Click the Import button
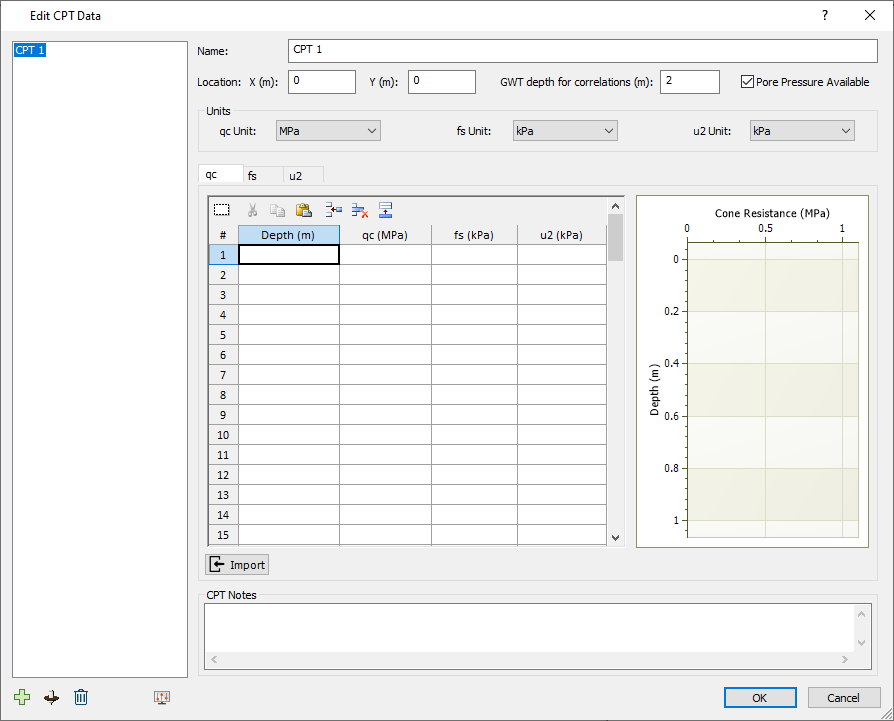Viewport: 894px width, 721px height. (236, 564)
